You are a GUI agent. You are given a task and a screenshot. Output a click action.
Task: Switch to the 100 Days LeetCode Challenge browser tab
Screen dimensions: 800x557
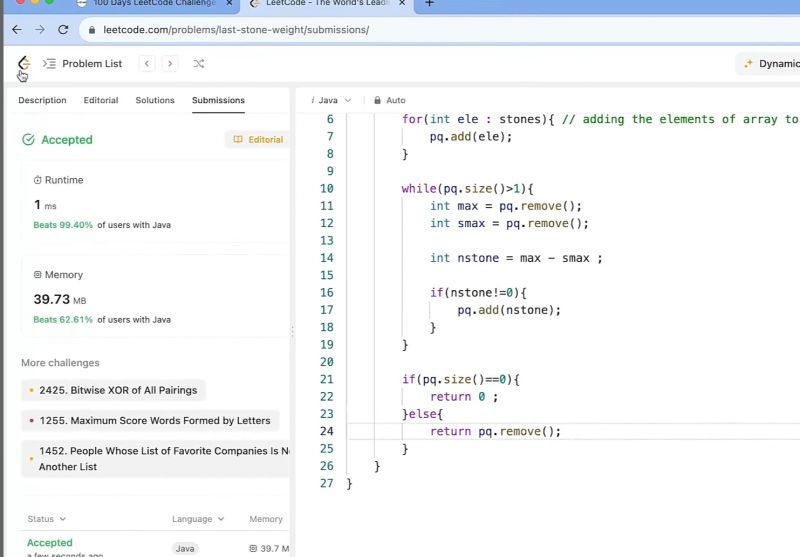pyautogui.click(x=153, y=4)
